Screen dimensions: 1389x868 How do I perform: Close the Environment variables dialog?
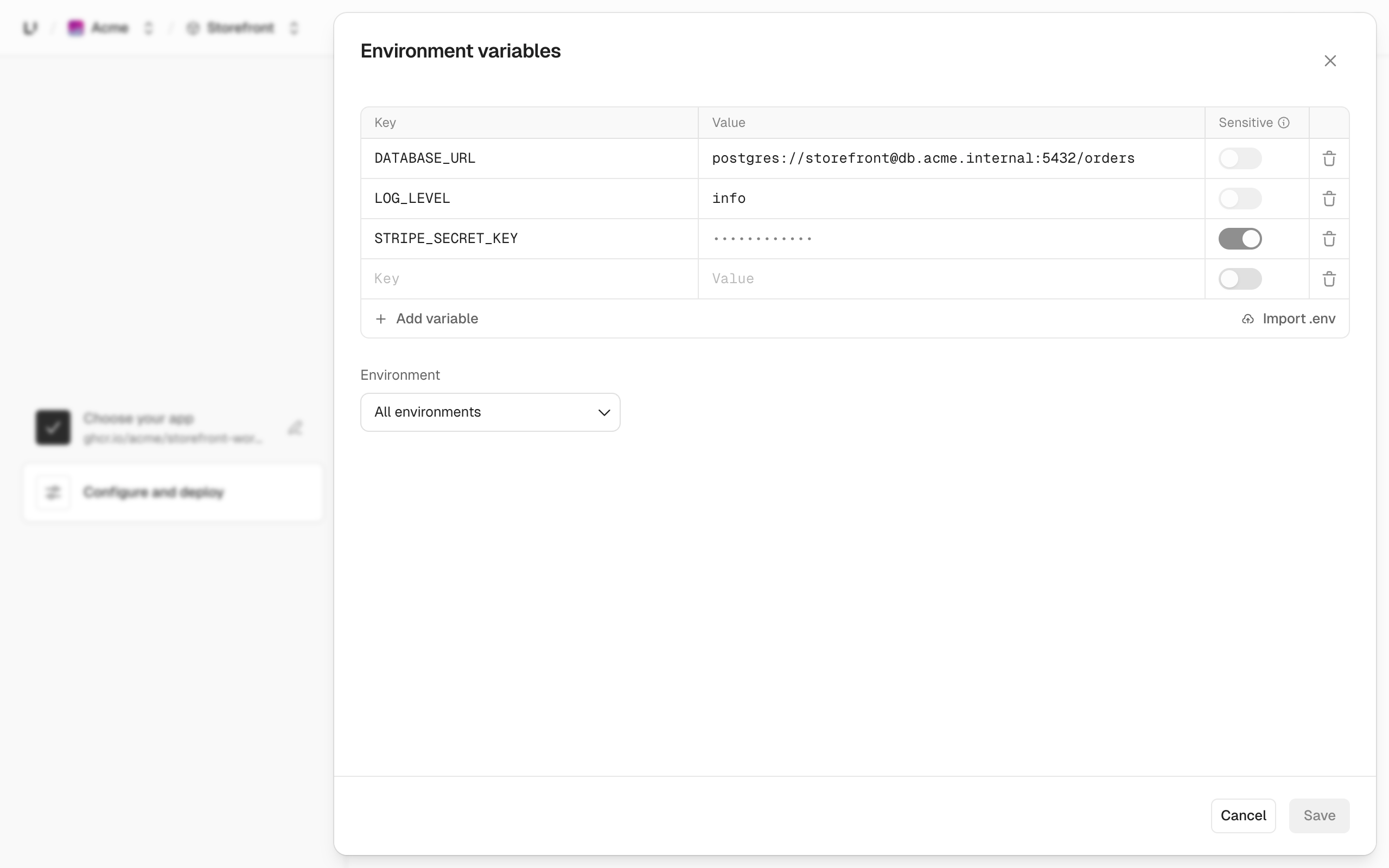coord(1330,61)
